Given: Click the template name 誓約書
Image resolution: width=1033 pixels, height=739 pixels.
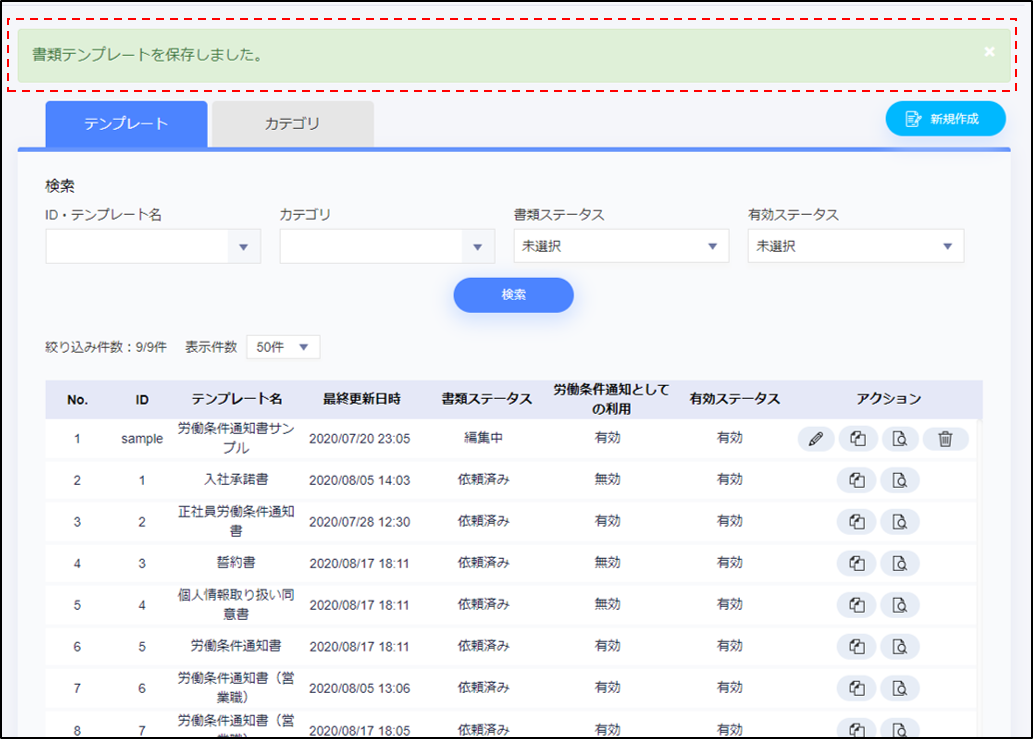Looking at the screenshot, I should (236, 562).
